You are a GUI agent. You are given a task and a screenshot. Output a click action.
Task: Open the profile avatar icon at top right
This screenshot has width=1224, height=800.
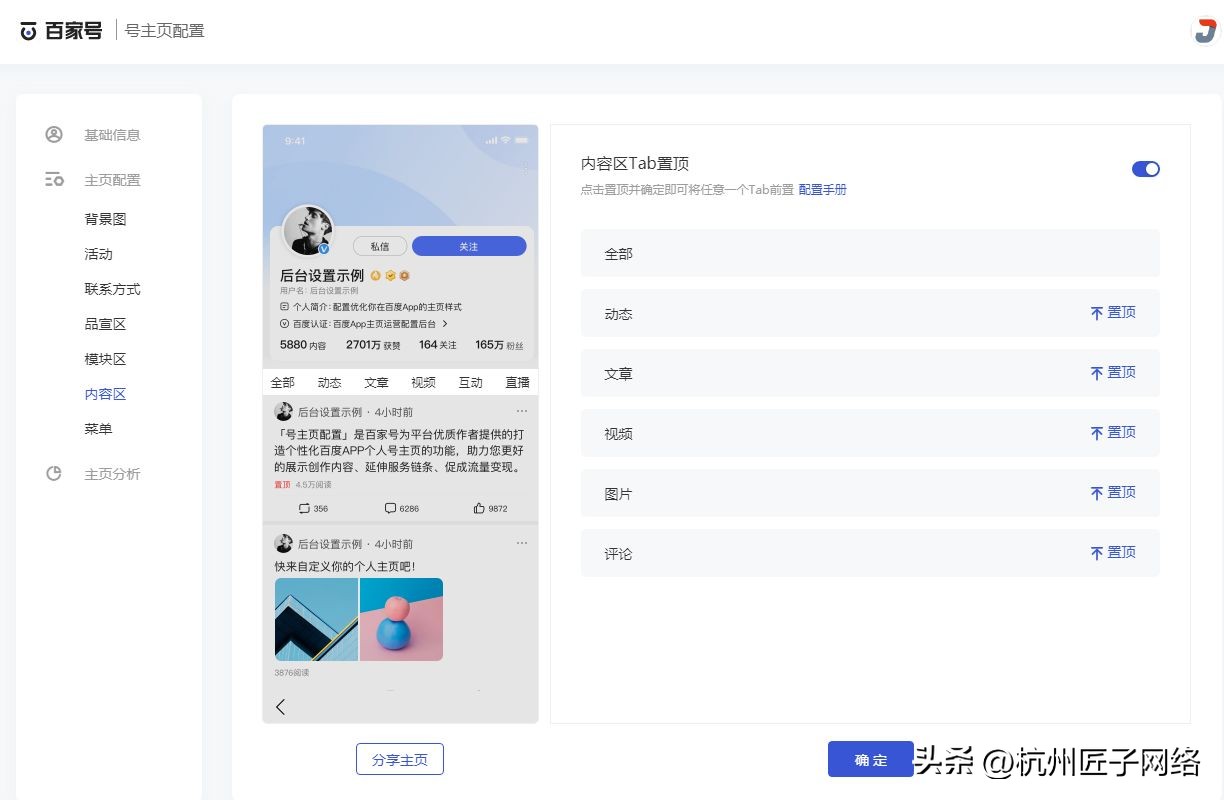click(x=1203, y=31)
